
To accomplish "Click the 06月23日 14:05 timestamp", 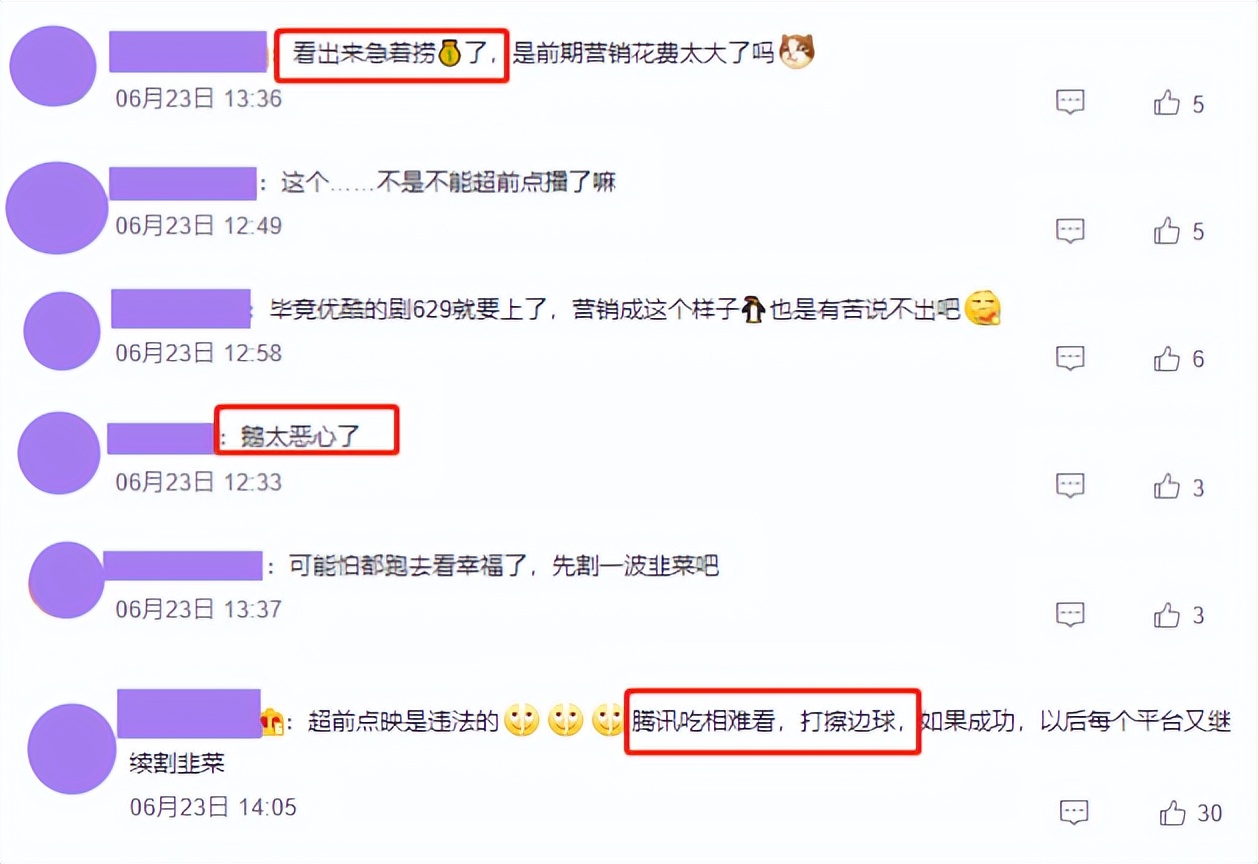I will click(x=213, y=806).
